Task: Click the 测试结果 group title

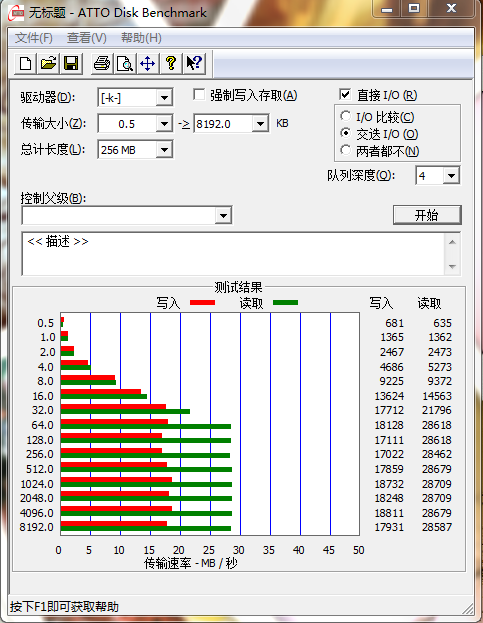Action: click(238, 287)
